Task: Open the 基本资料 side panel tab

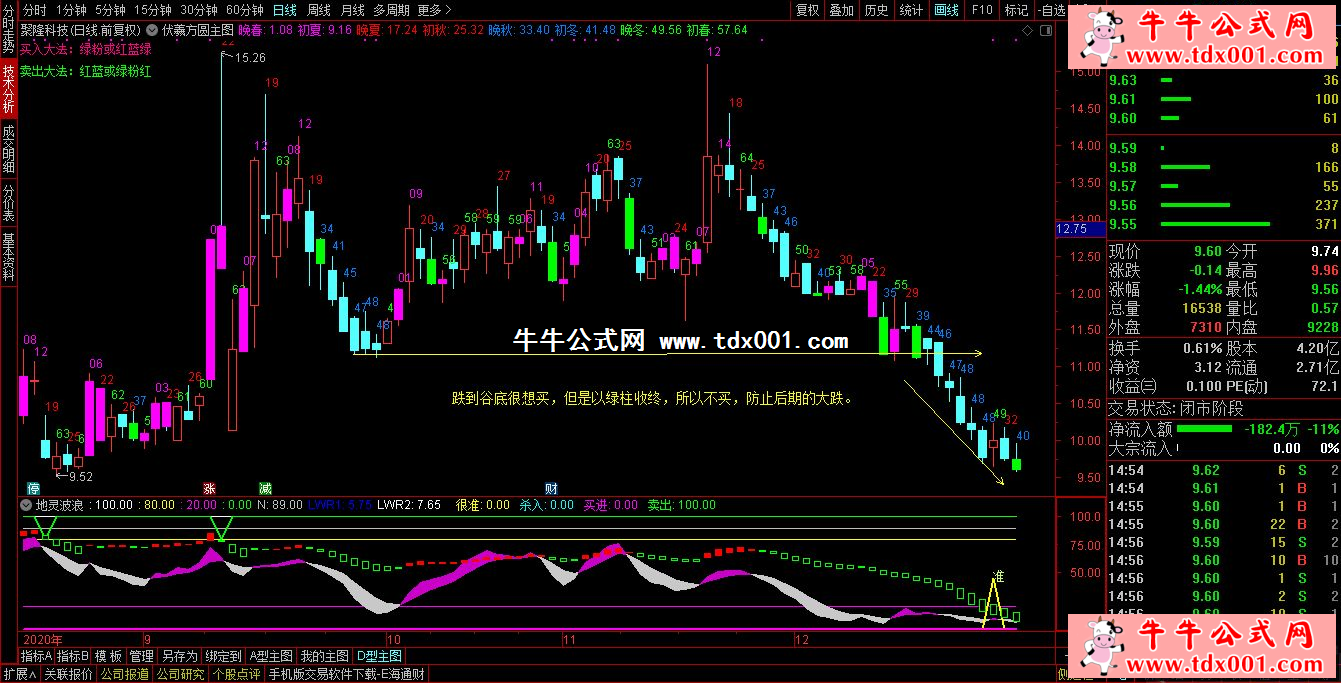Action: coord(8,258)
